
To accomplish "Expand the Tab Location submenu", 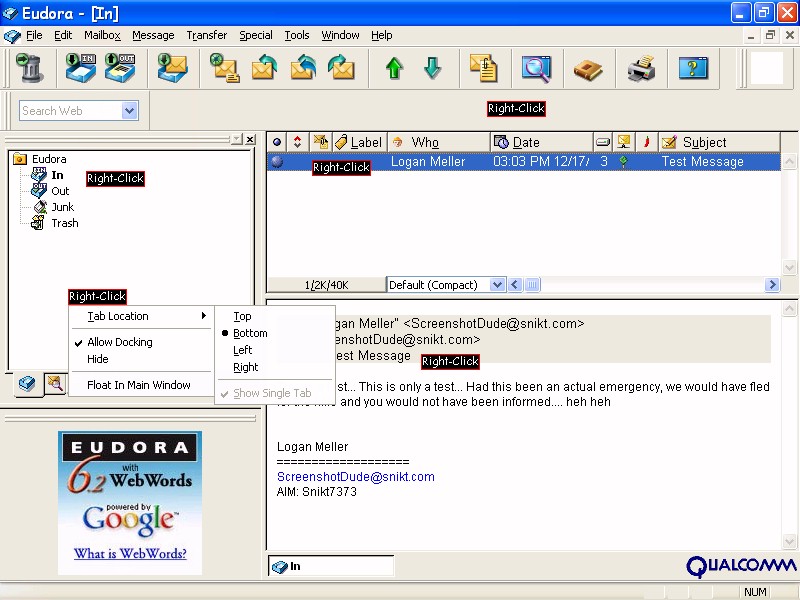I will click(x=140, y=316).
